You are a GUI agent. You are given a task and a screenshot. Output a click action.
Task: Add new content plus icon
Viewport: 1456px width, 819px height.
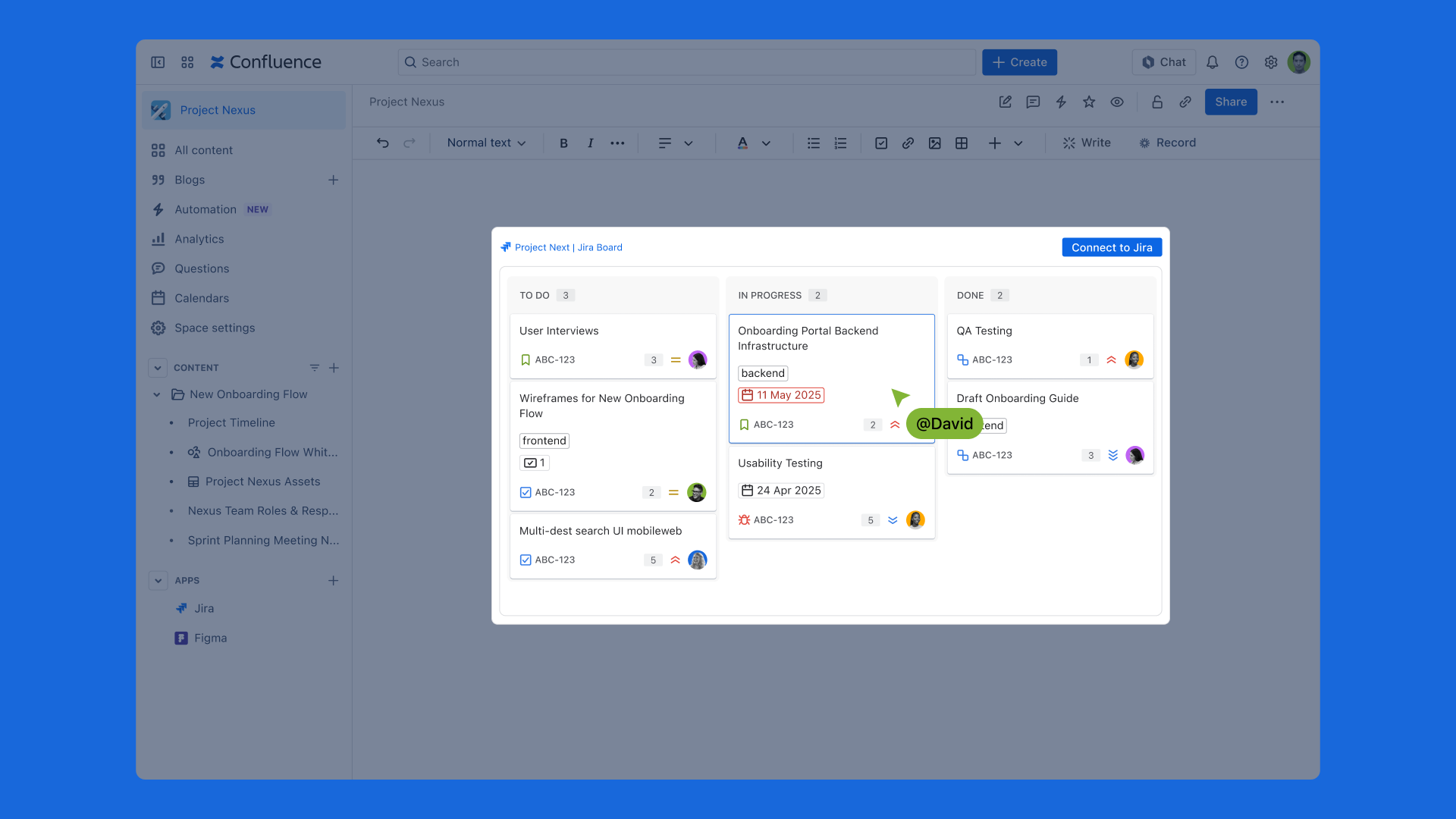tap(334, 368)
